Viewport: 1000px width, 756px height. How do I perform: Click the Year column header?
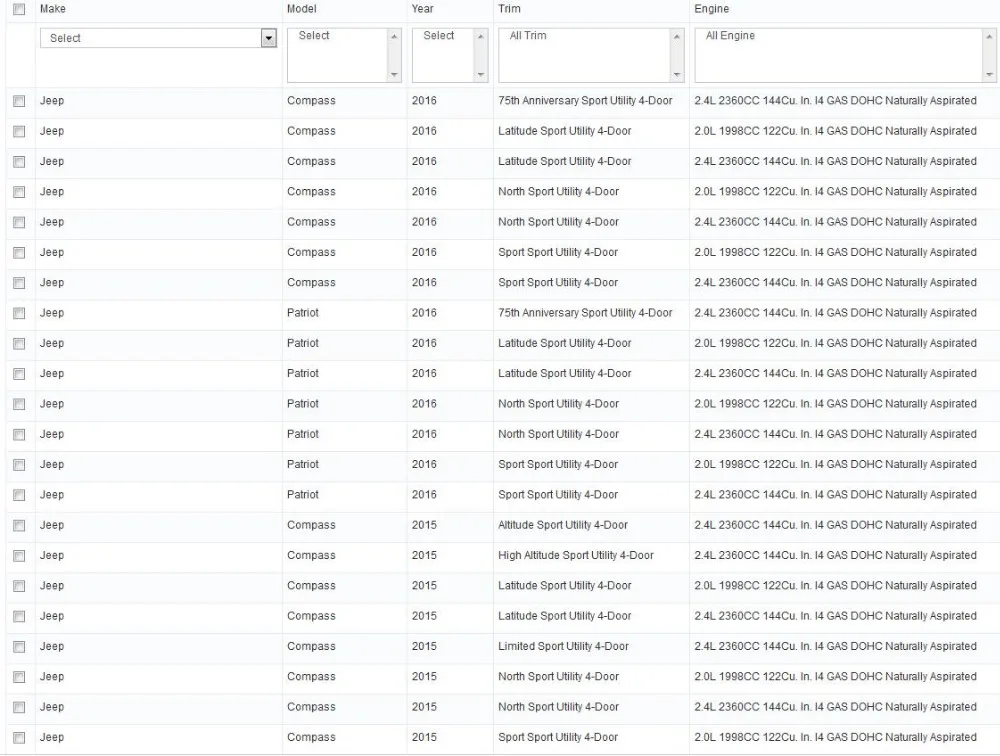point(422,9)
